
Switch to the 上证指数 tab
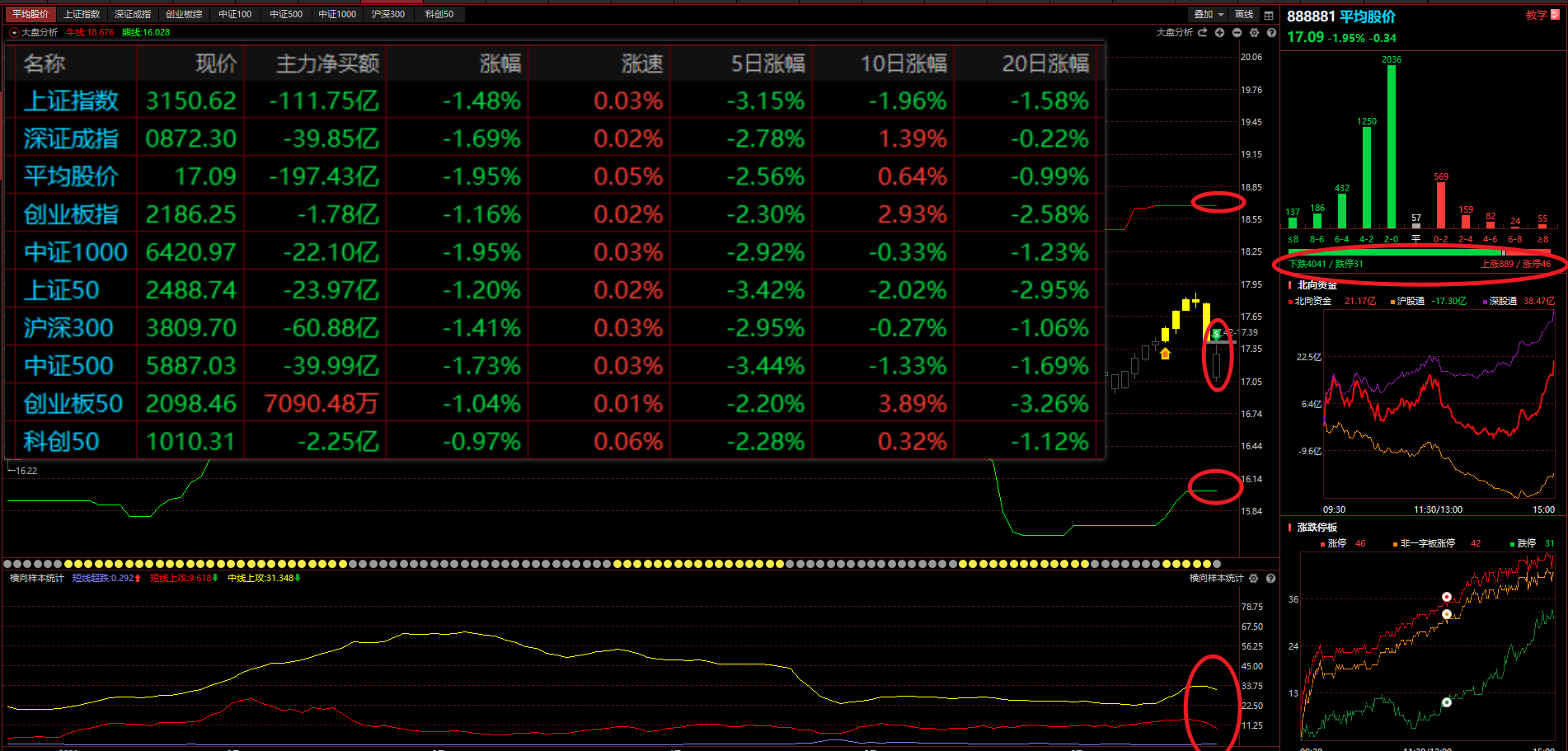coord(82,14)
